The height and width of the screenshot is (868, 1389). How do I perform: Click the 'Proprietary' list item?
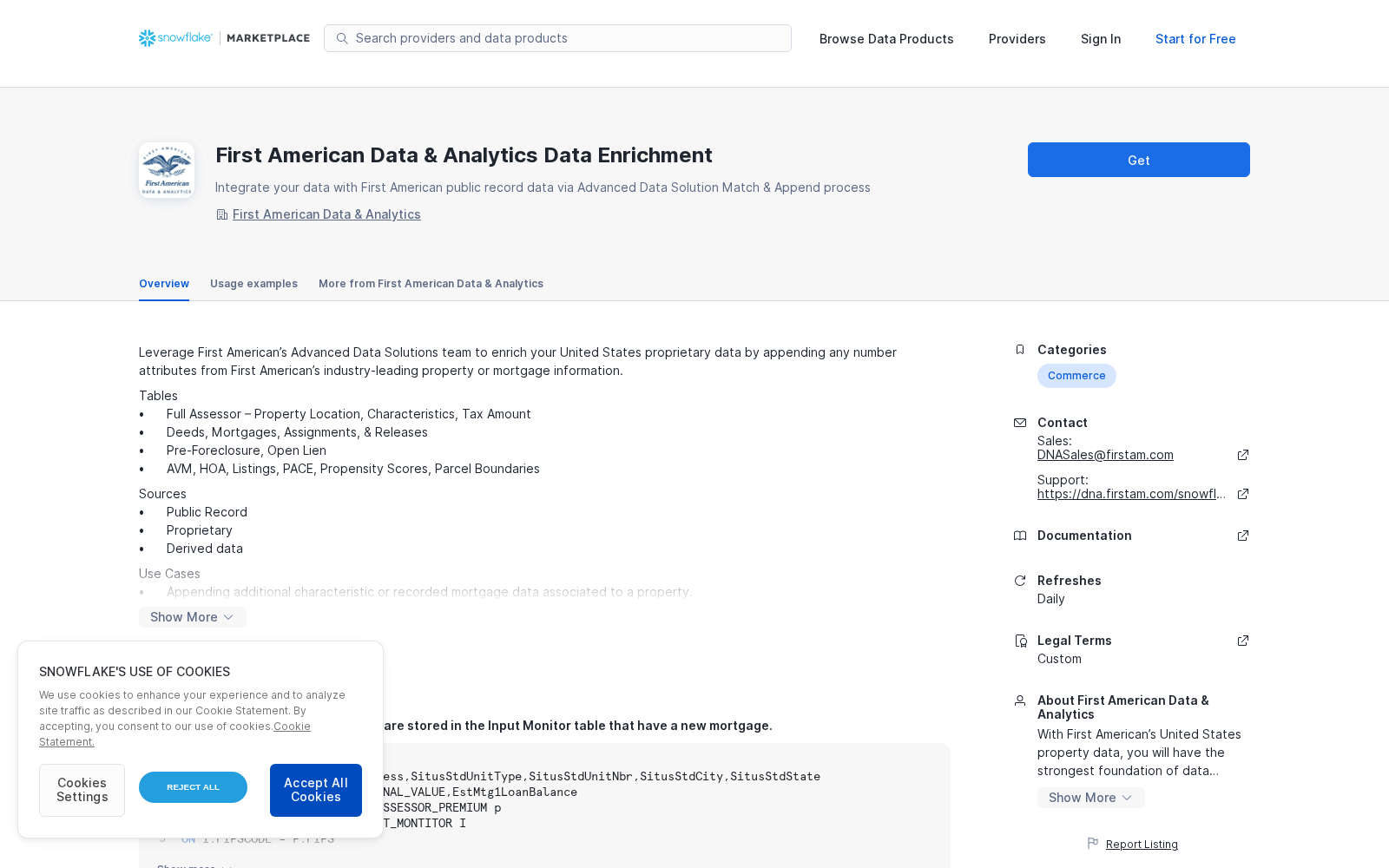click(x=200, y=530)
